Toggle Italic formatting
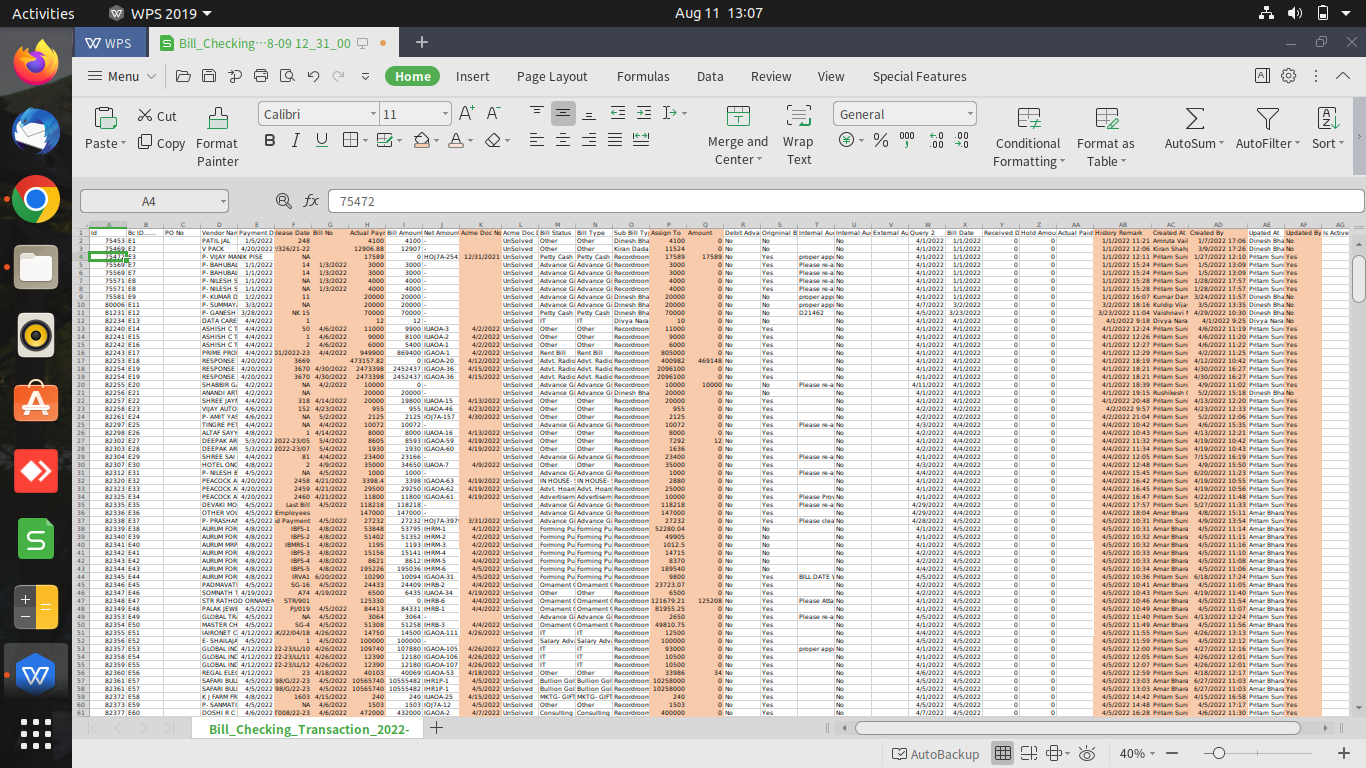The height and width of the screenshot is (768, 1366). (296, 140)
